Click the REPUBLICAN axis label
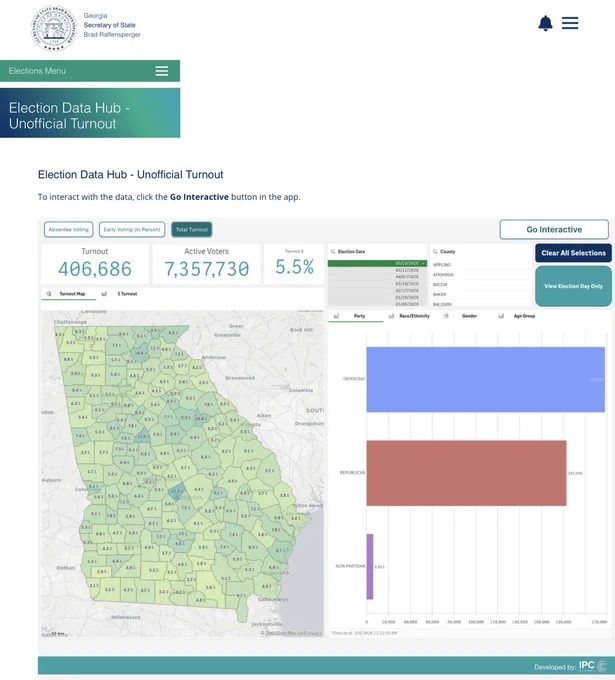615x680 pixels. pyautogui.click(x=352, y=473)
